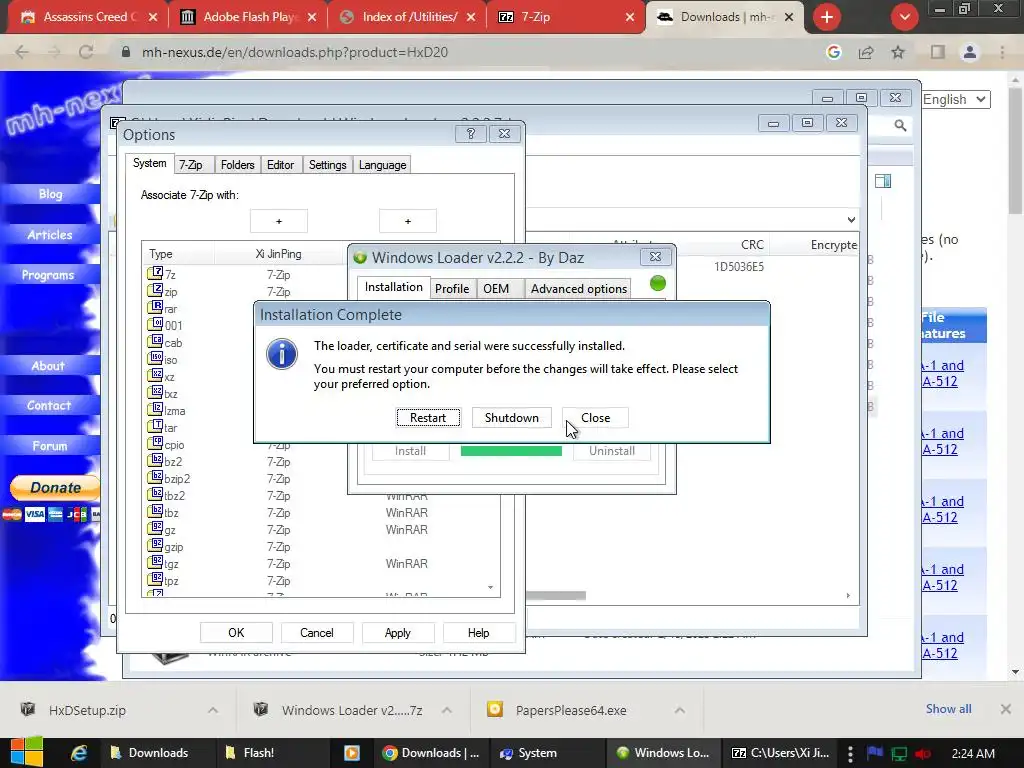Switch to the 7-Zip tab in Options
Image resolution: width=1024 pixels, height=768 pixels.
point(191,165)
